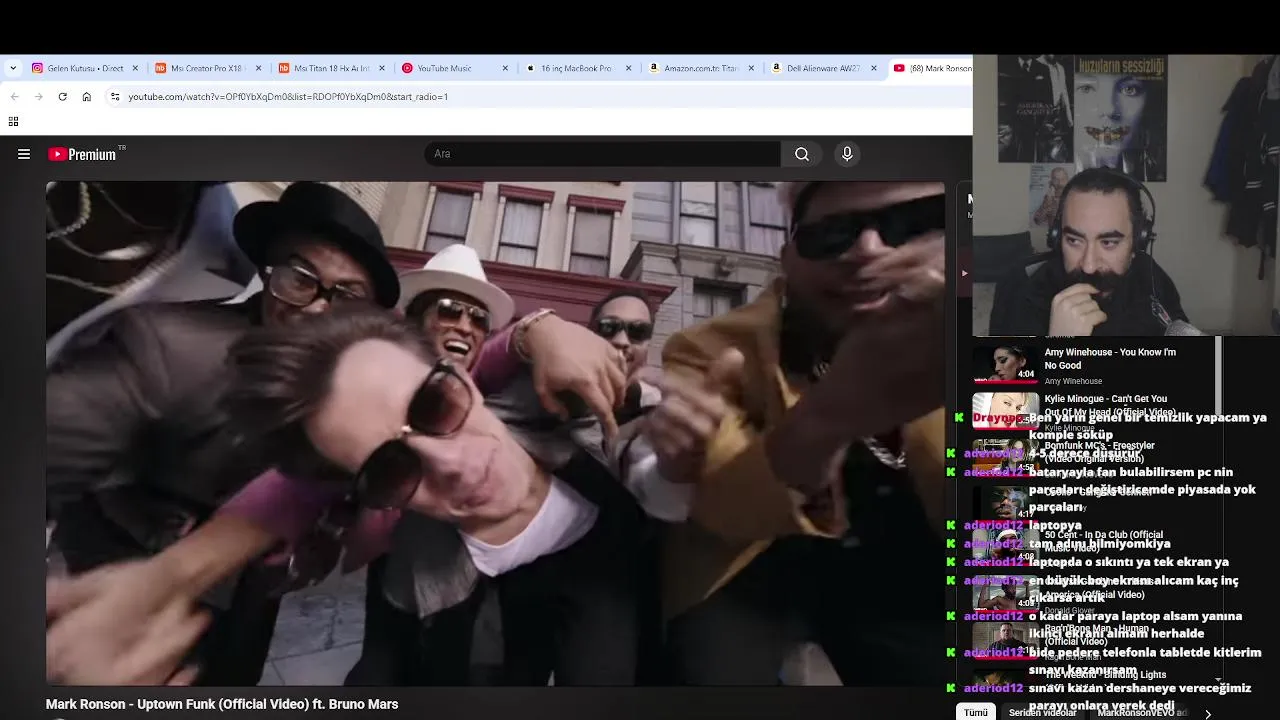Click the playlist panel scrollbar

click(x=1218, y=375)
